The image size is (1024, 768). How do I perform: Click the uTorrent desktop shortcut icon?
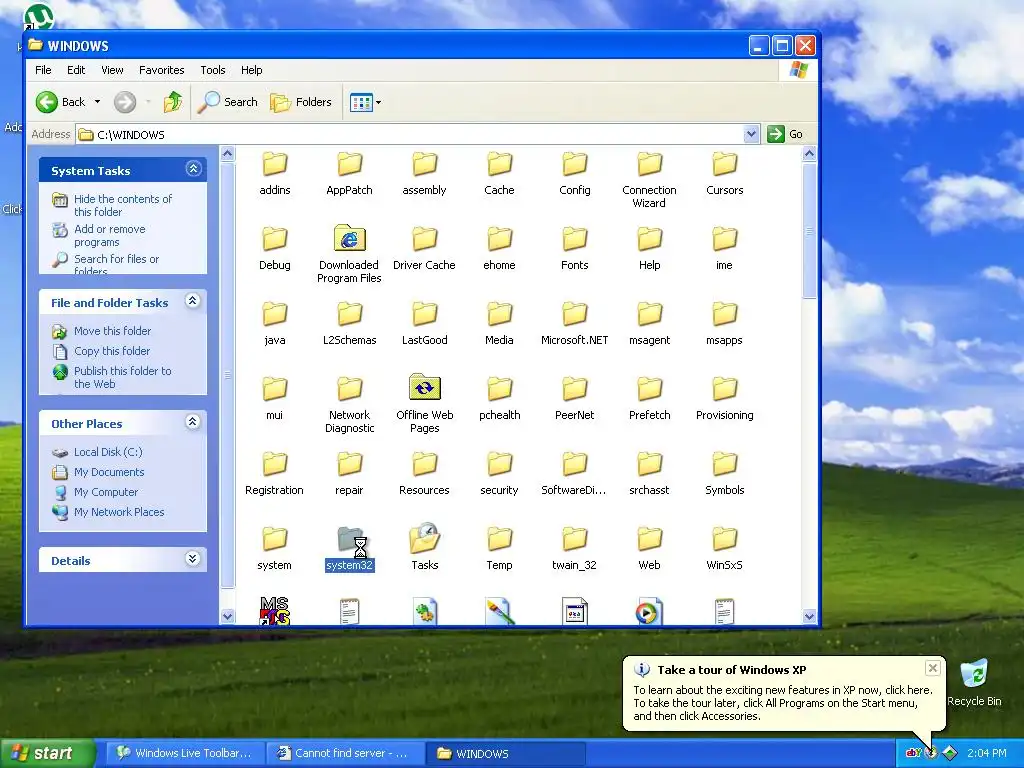pyautogui.click(x=39, y=16)
